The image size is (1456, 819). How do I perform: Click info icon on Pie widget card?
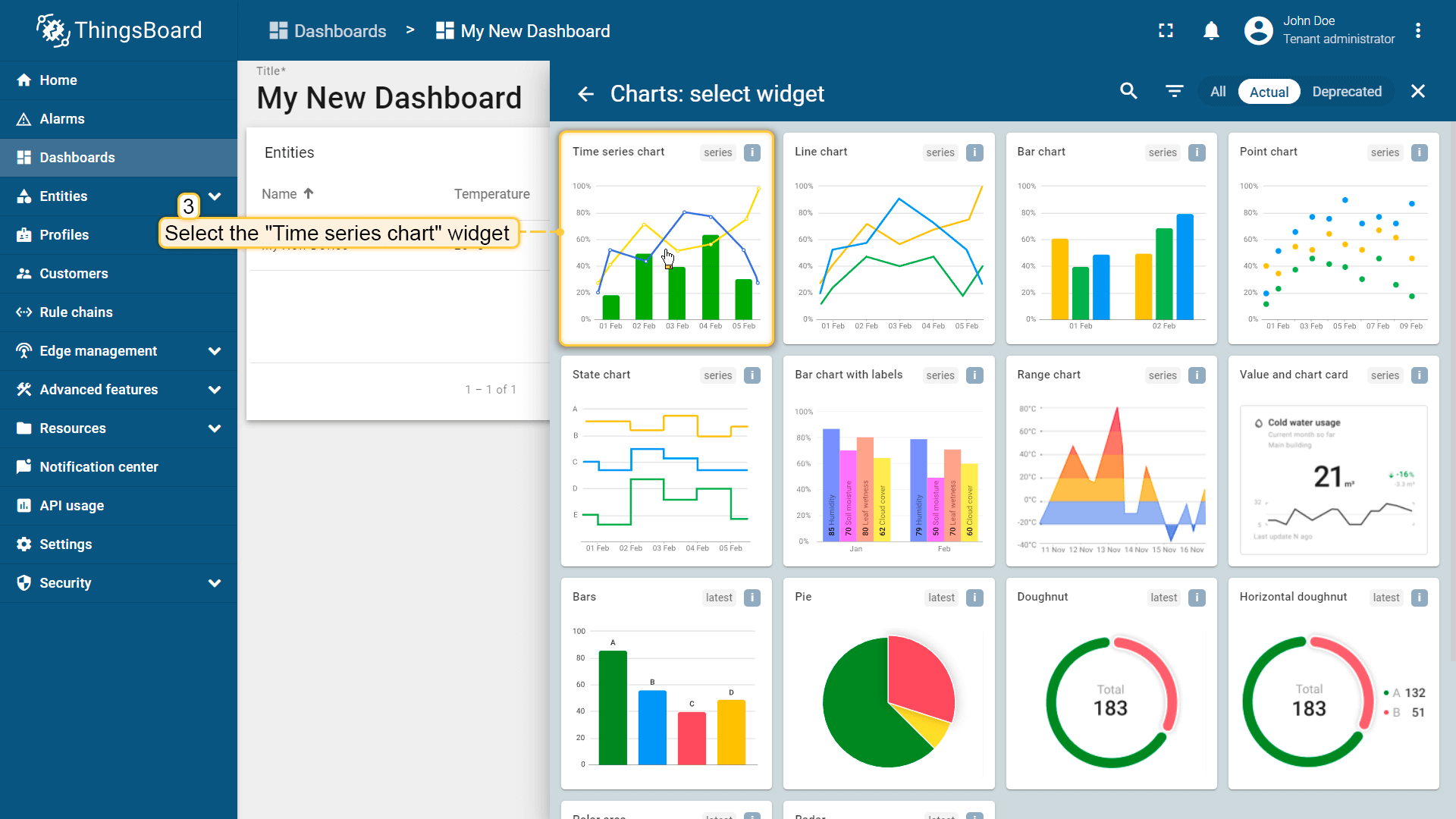point(974,598)
